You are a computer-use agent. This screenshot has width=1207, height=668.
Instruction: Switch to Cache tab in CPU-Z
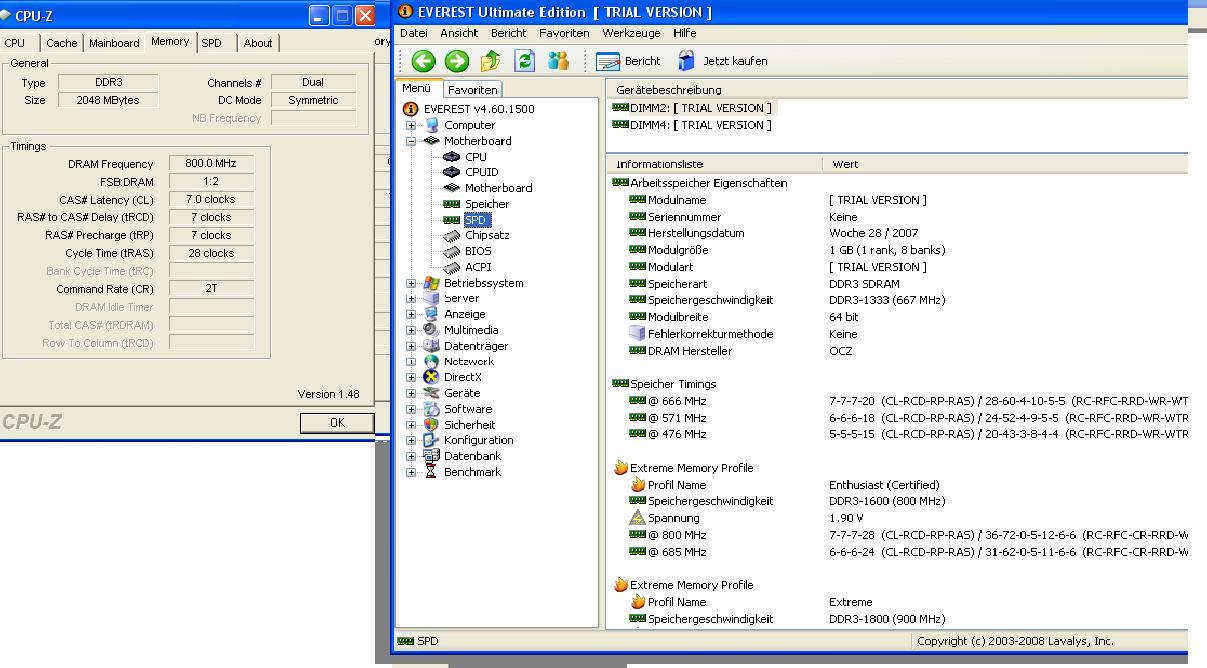click(61, 43)
